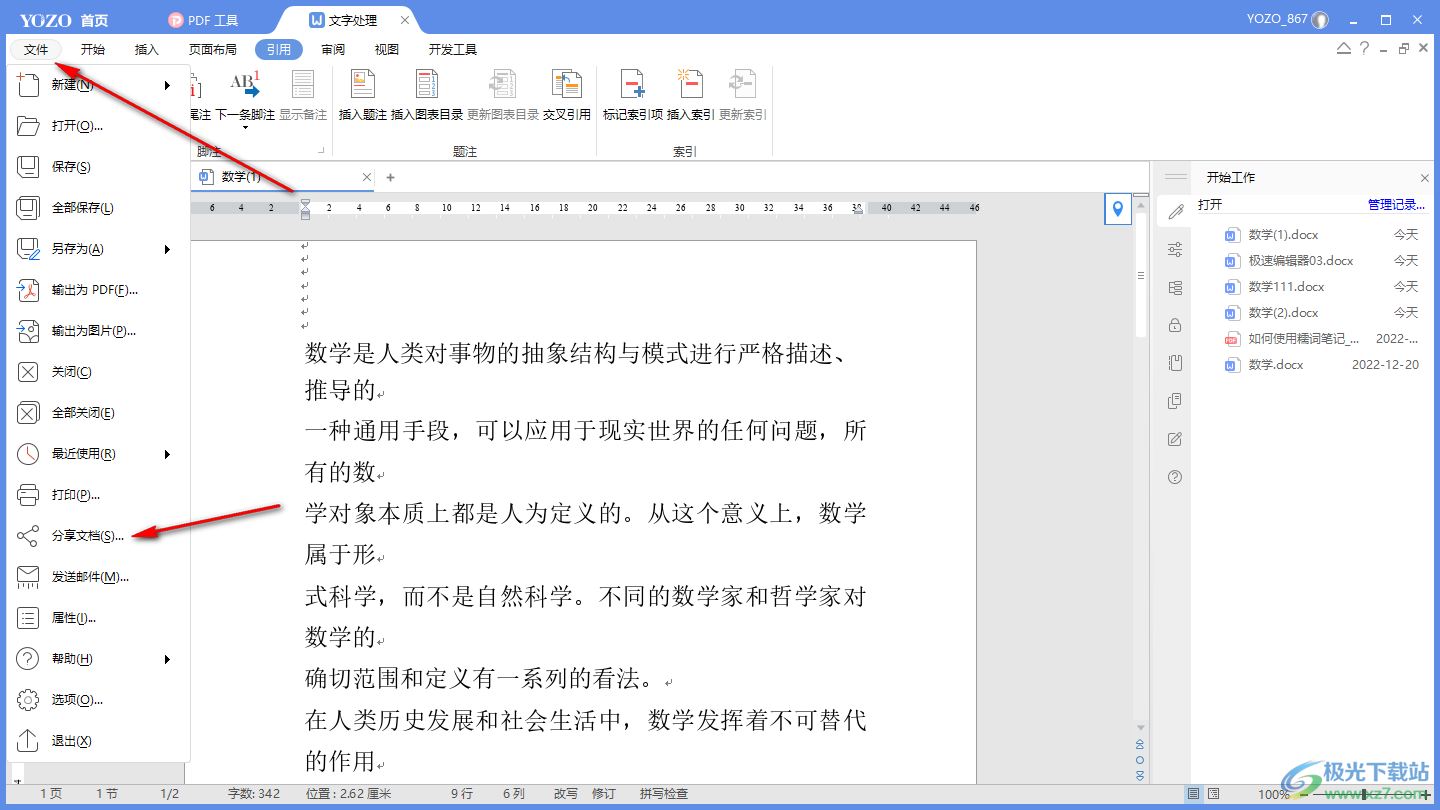Open recent file 数学(2).docx
This screenshot has height=810, width=1440.
pos(1321,313)
